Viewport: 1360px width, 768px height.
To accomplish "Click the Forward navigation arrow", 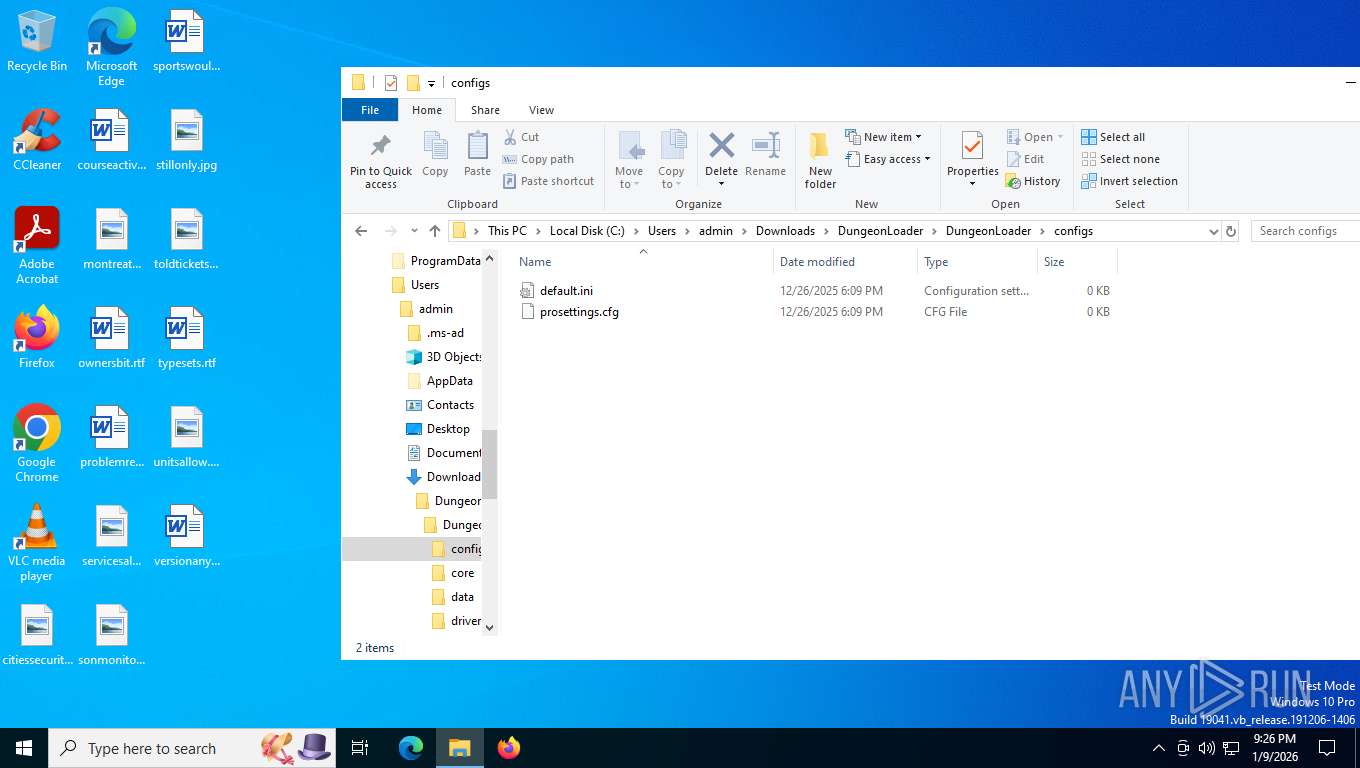I will click(x=391, y=231).
